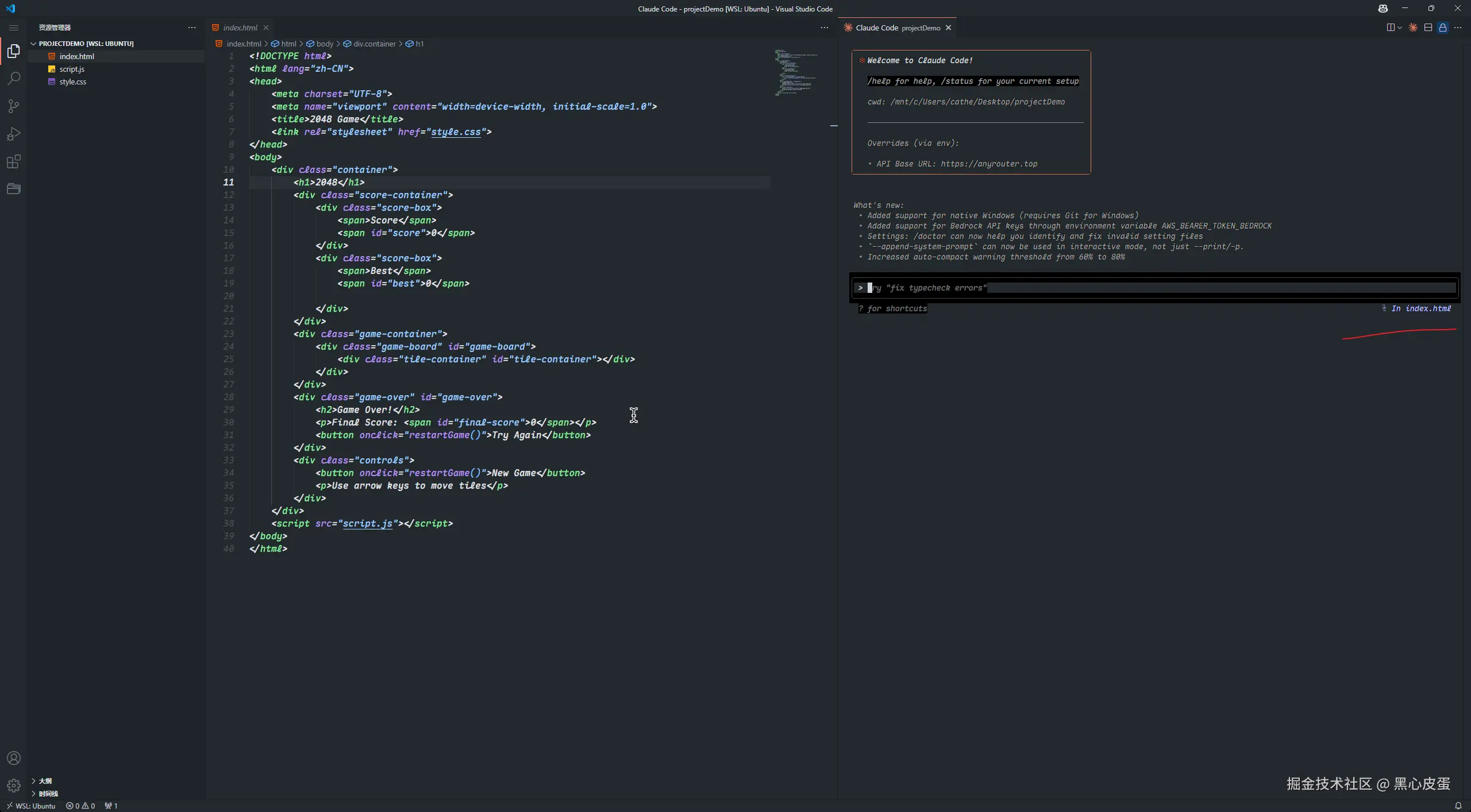This screenshot has width=1471, height=812.
Task: Open the Explorer view in activity bar
Action: coord(14,51)
